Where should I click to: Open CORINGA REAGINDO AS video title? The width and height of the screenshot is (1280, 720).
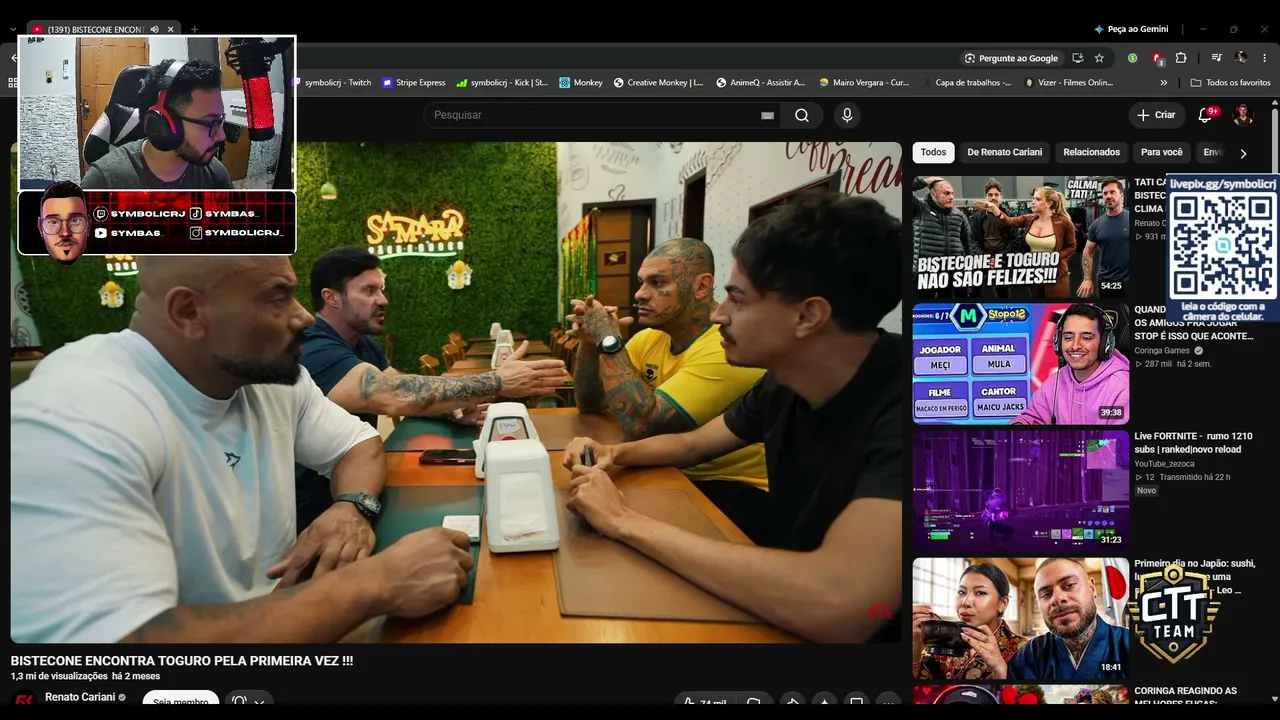pyautogui.click(x=1185, y=697)
